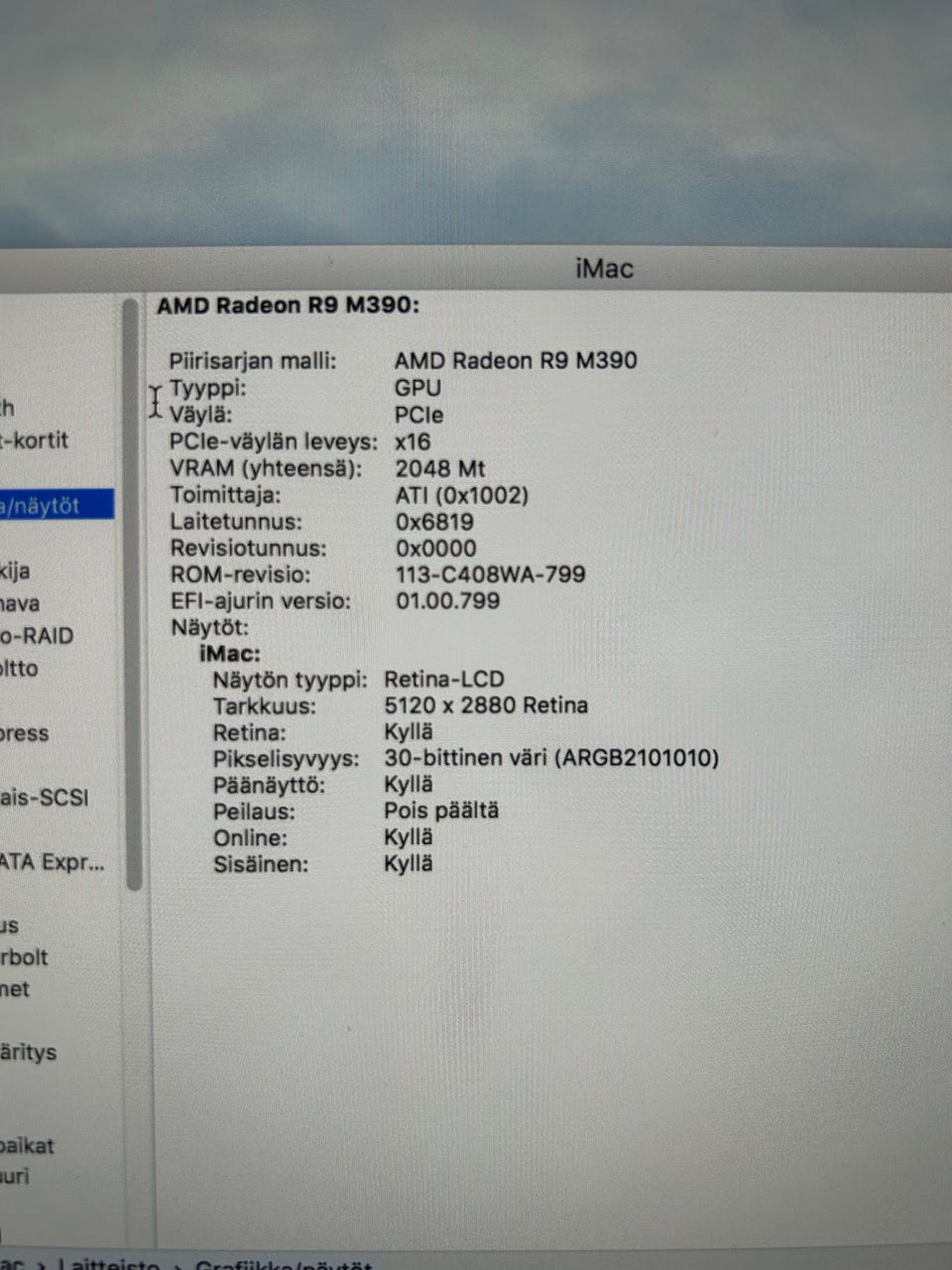Click the value 'ATI (0x1002)'

(x=462, y=495)
